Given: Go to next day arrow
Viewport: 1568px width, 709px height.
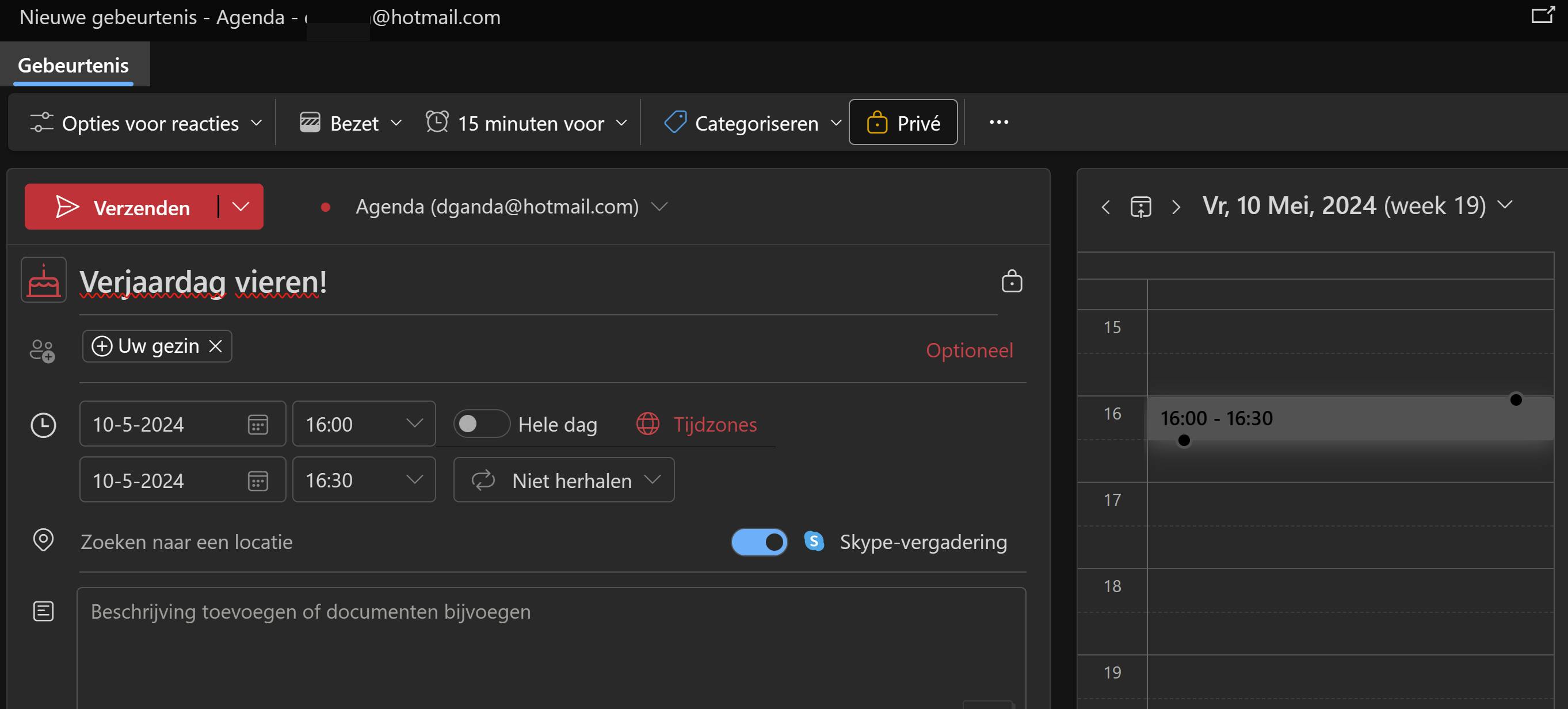Looking at the screenshot, I should click(x=1176, y=207).
